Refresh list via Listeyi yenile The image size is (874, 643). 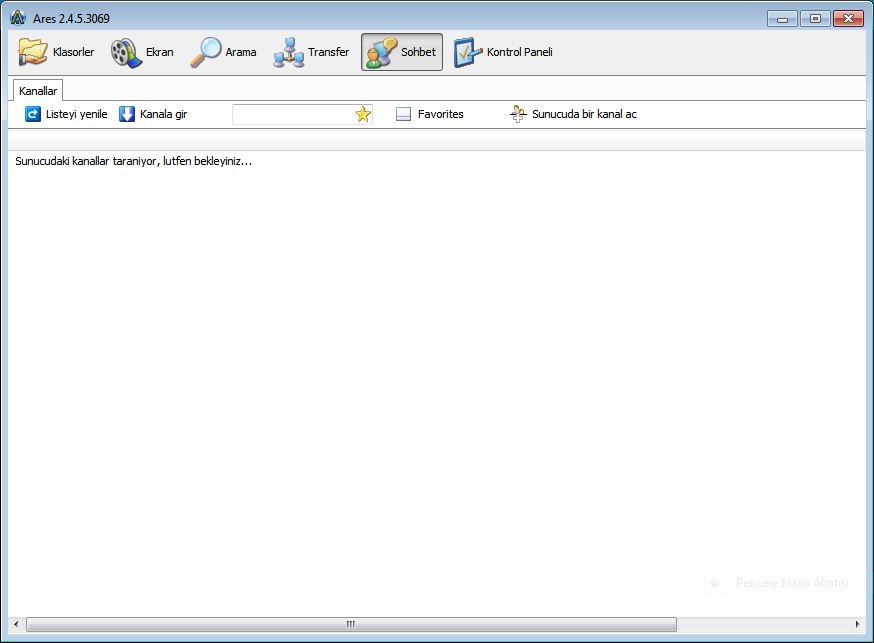click(66, 114)
